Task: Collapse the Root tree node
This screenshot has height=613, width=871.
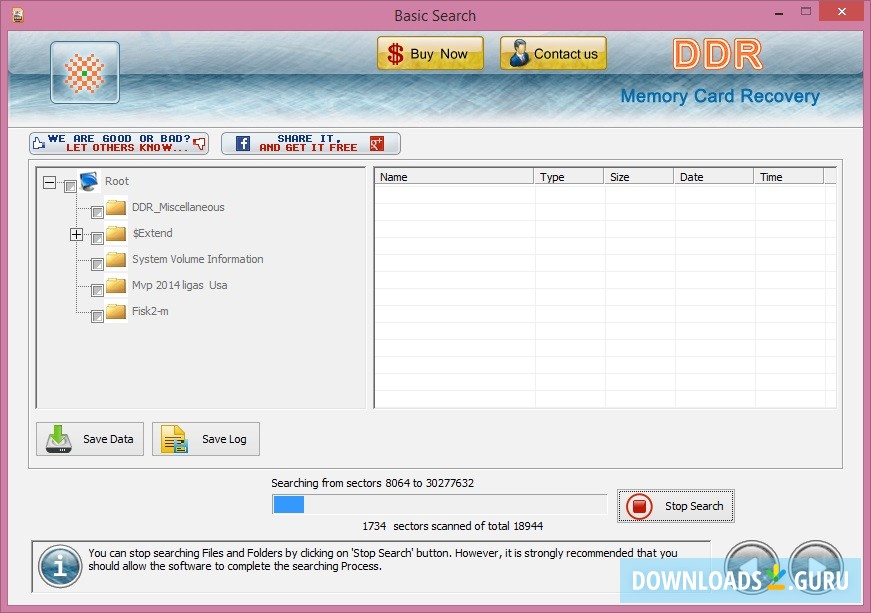Action: click(49, 182)
